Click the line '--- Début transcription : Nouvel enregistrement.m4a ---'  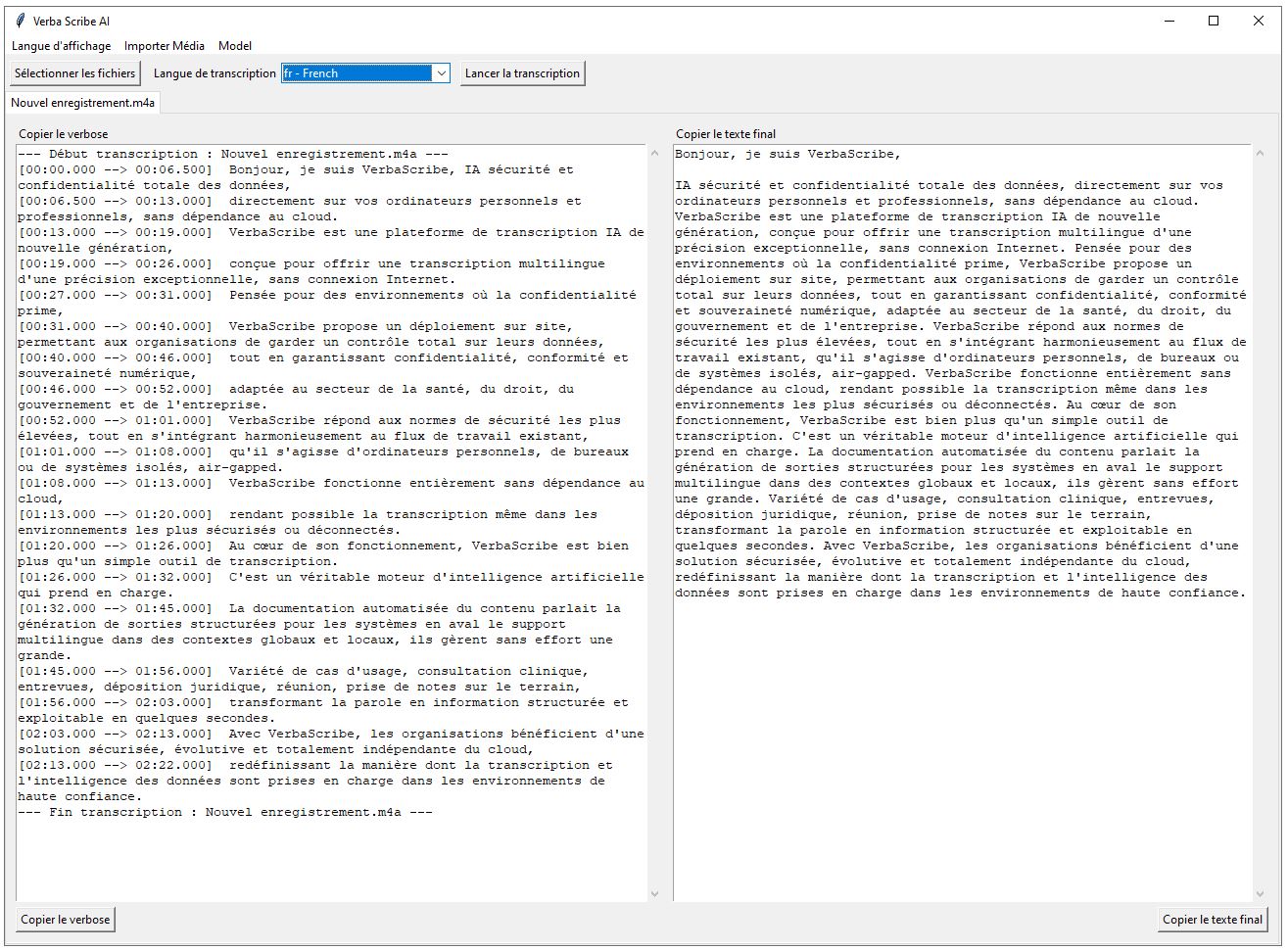(233, 154)
